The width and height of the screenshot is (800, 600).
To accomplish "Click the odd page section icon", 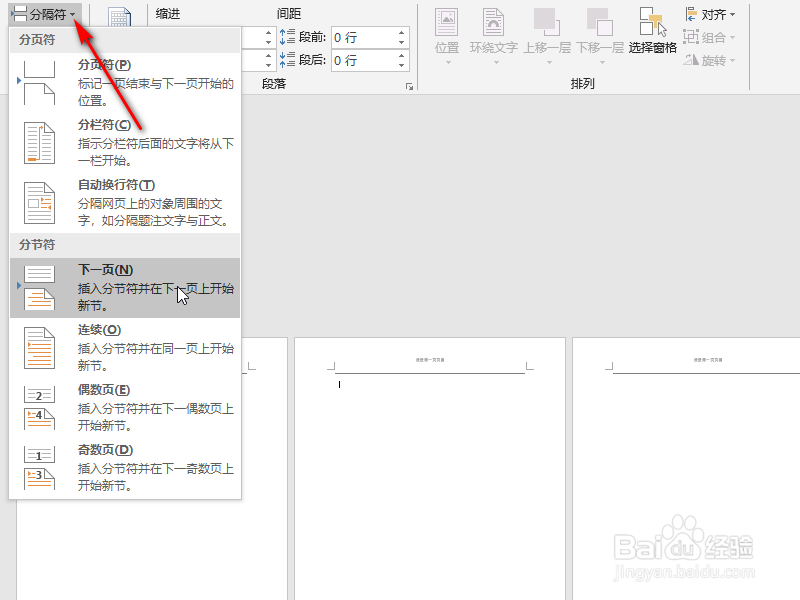I will pyautogui.click(x=39, y=468).
